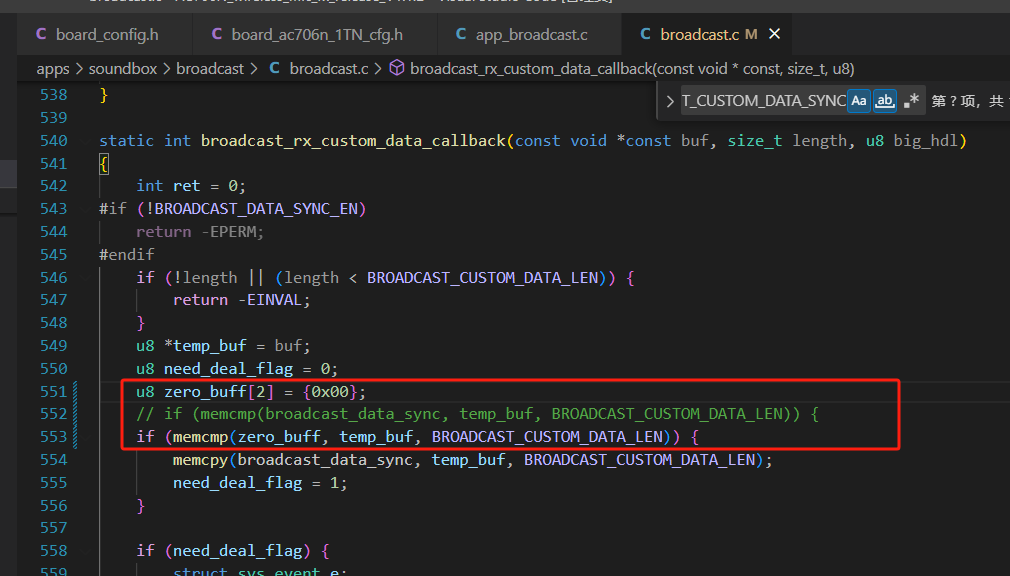Click the broadcast_rx_custom_data_callback breadcrumb symbol
Screen dimensions: 1010x576
coord(632,69)
